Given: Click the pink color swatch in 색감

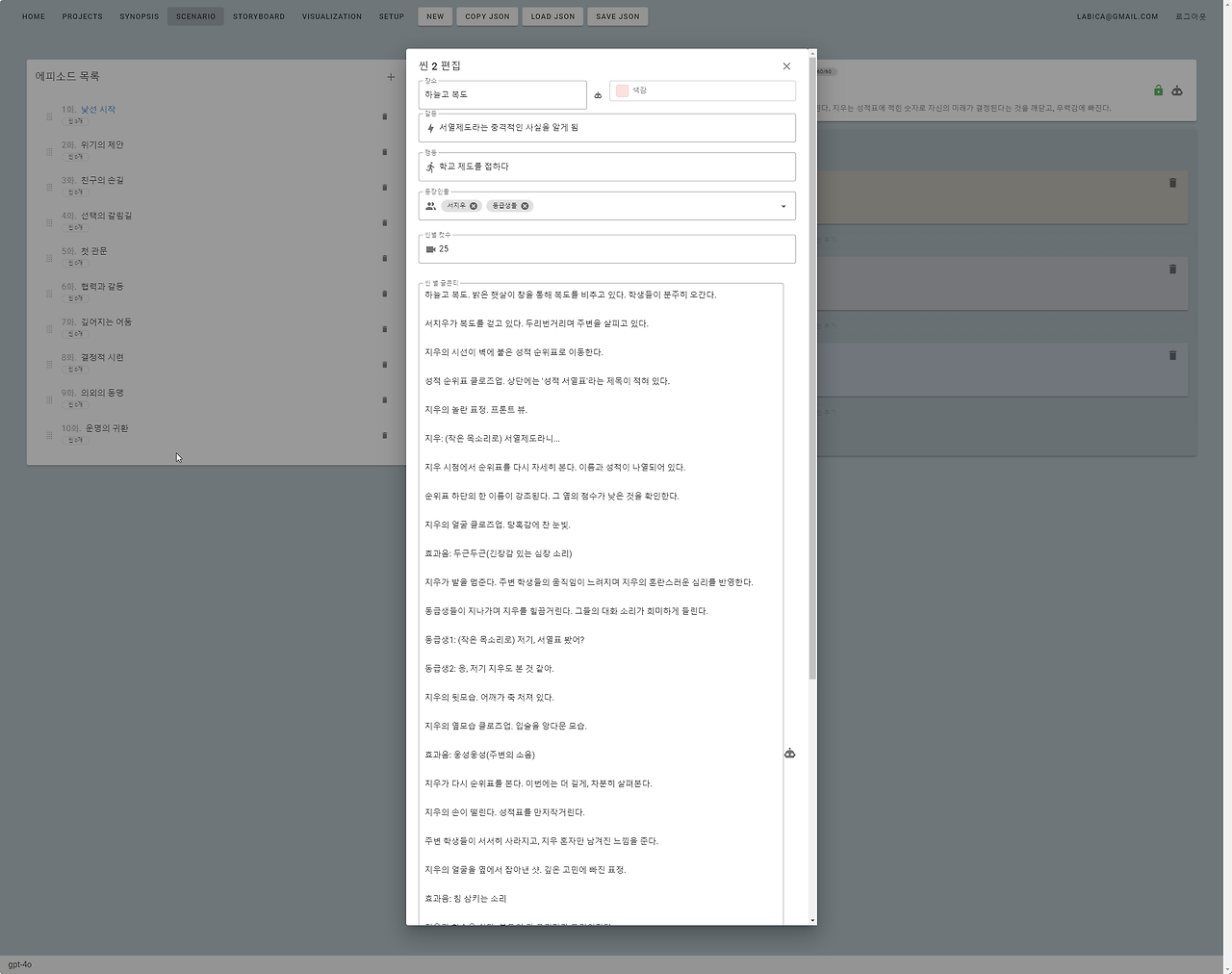Looking at the screenshot, I should point(622,90).
